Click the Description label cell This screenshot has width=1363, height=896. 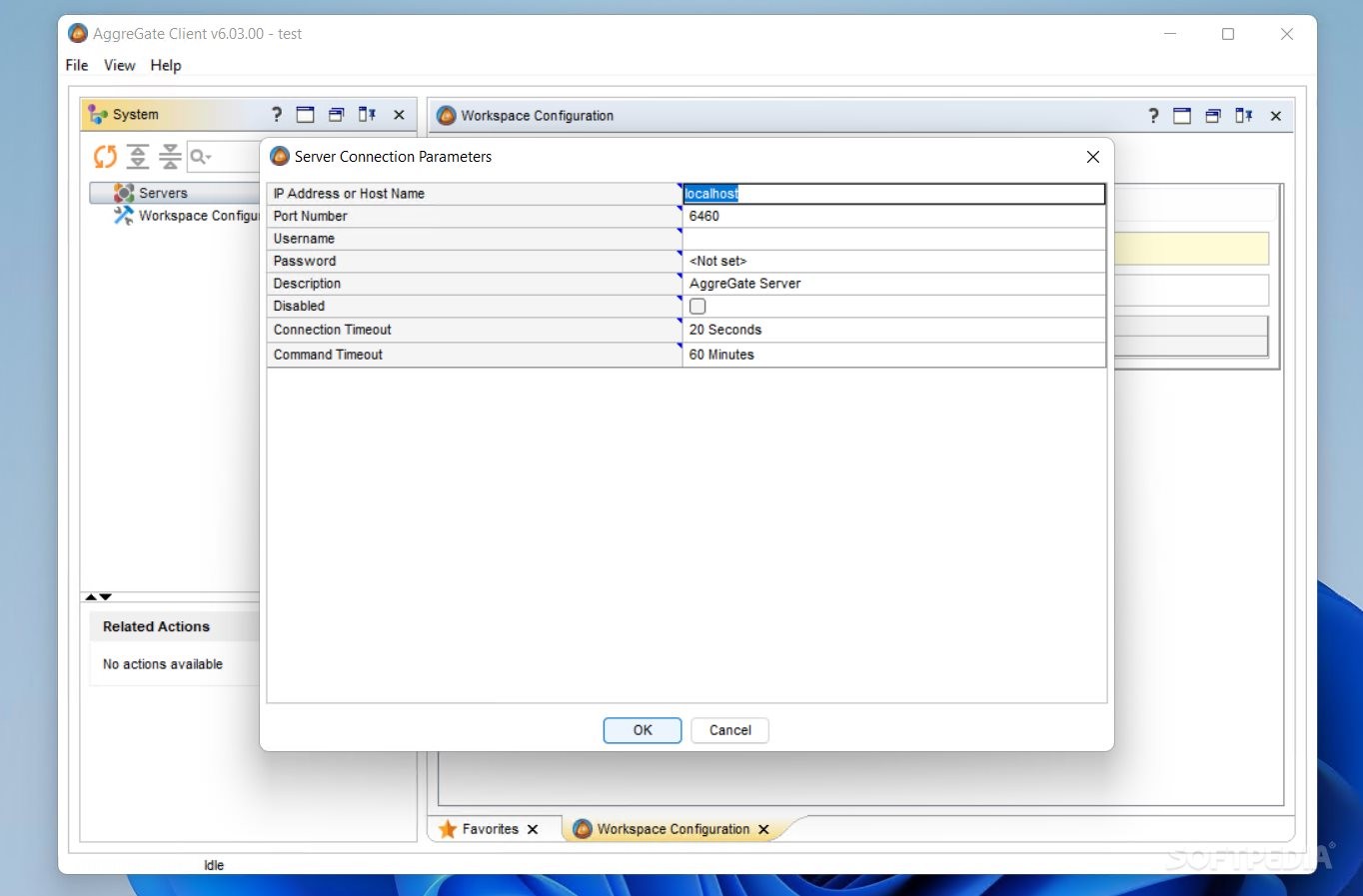[474, 284]
